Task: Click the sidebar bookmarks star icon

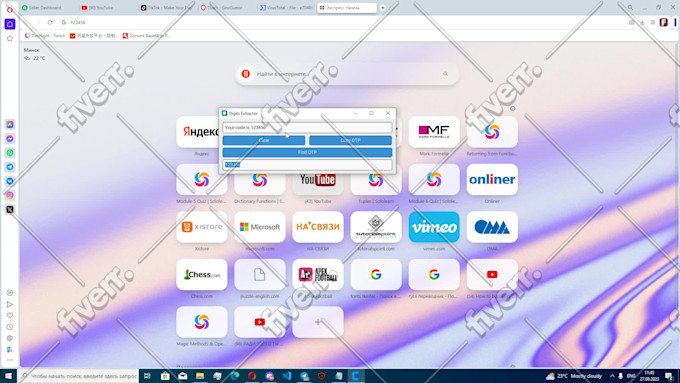Action: (x=10, y=39)
